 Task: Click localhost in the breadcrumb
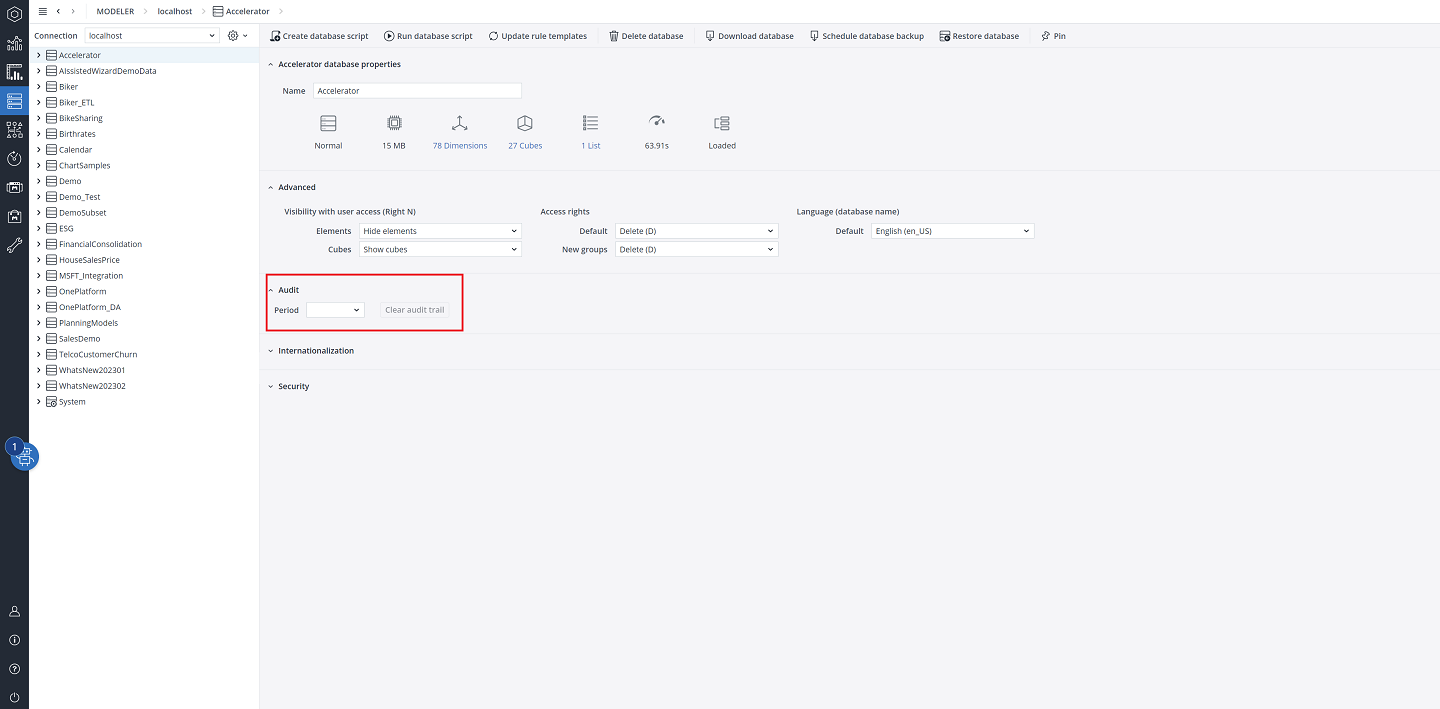(x=175, y=11)
